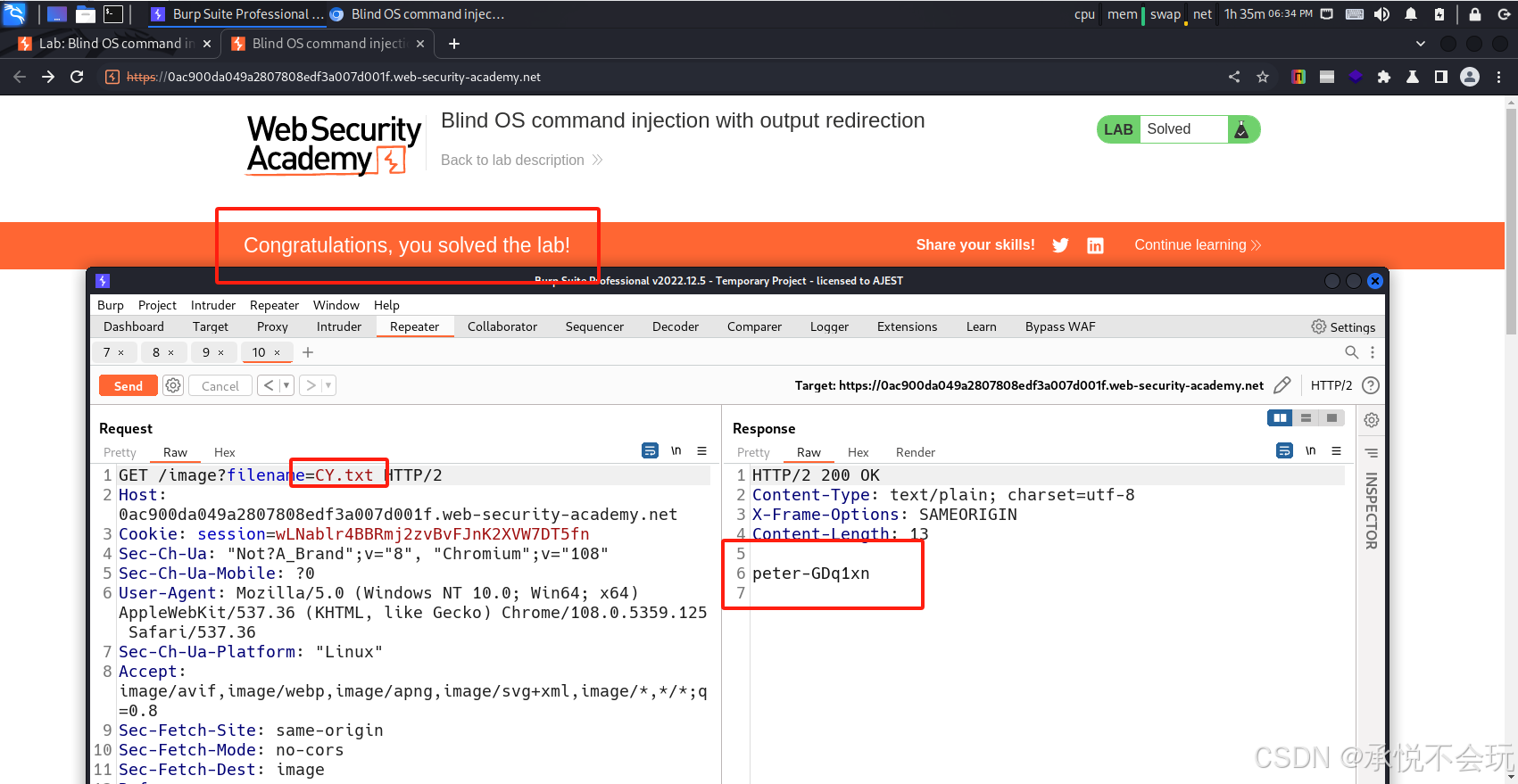Close Repeater tab 10
The width and height of the screenshot is (1518, 784).
coord(277,352)
